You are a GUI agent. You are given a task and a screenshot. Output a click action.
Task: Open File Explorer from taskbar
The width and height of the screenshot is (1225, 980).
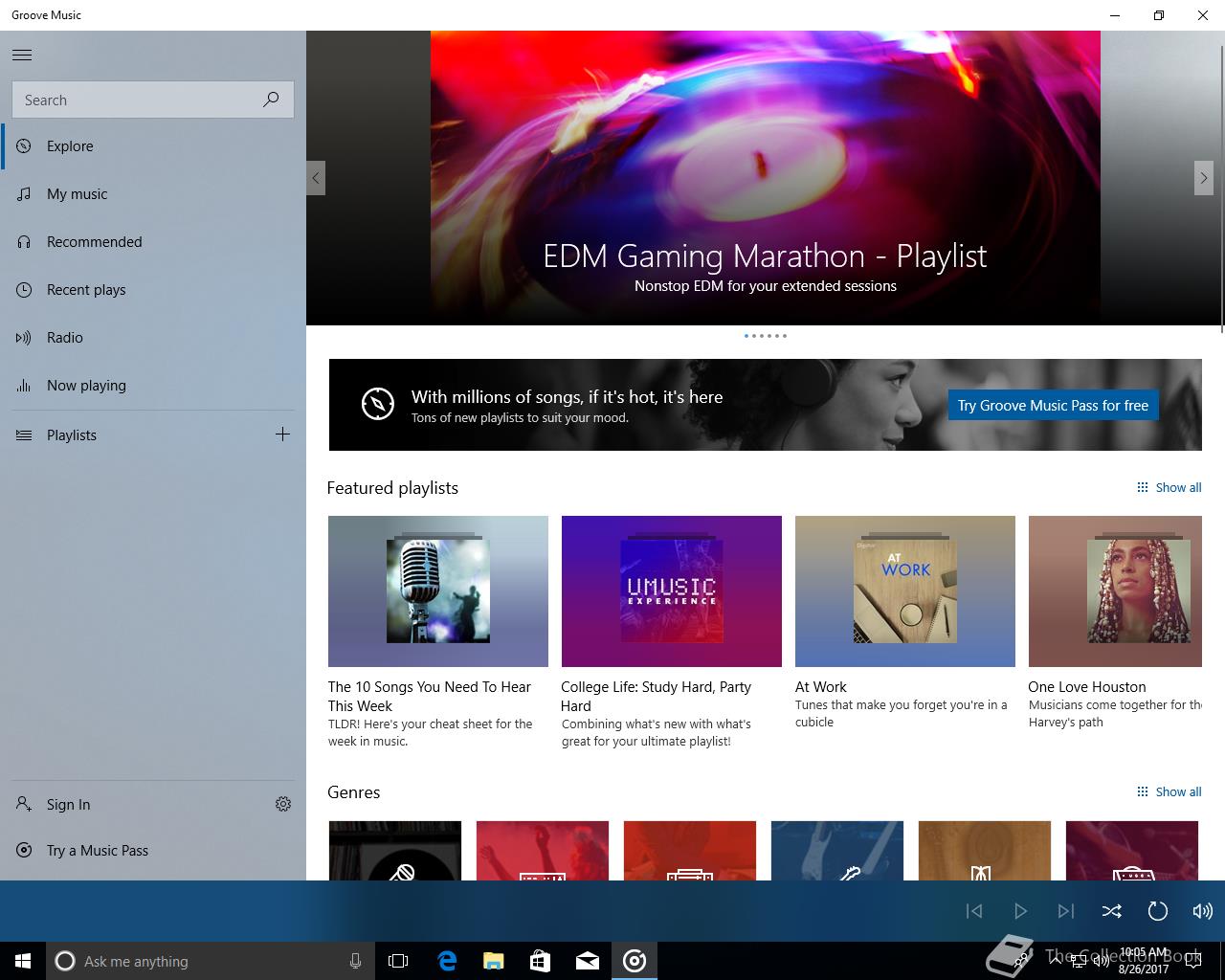[x=493, y=961]
